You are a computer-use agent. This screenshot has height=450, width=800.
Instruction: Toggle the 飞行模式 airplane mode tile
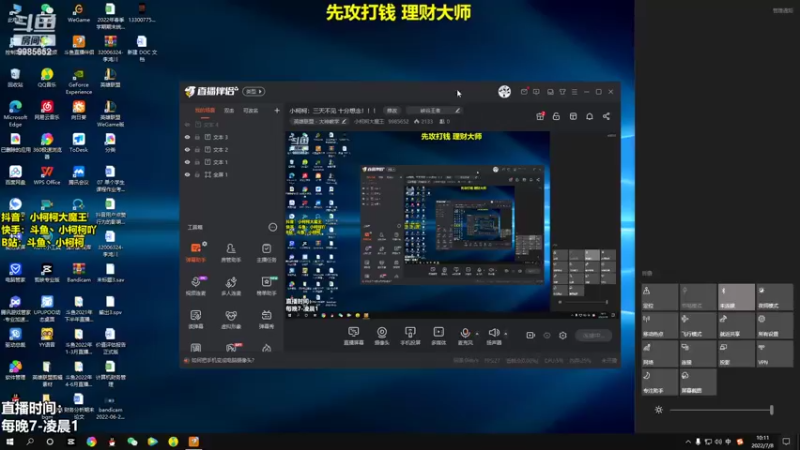point(697,326)
